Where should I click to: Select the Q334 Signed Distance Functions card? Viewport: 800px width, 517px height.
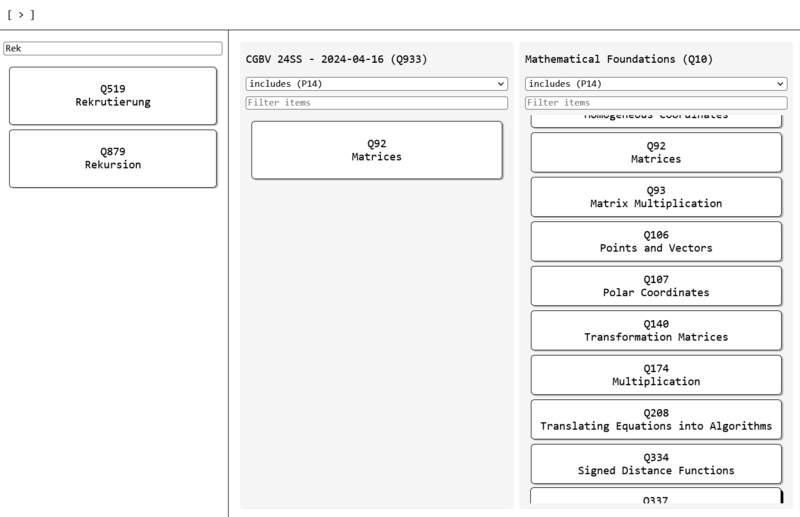pyautogui.click(x=656, y=464)
